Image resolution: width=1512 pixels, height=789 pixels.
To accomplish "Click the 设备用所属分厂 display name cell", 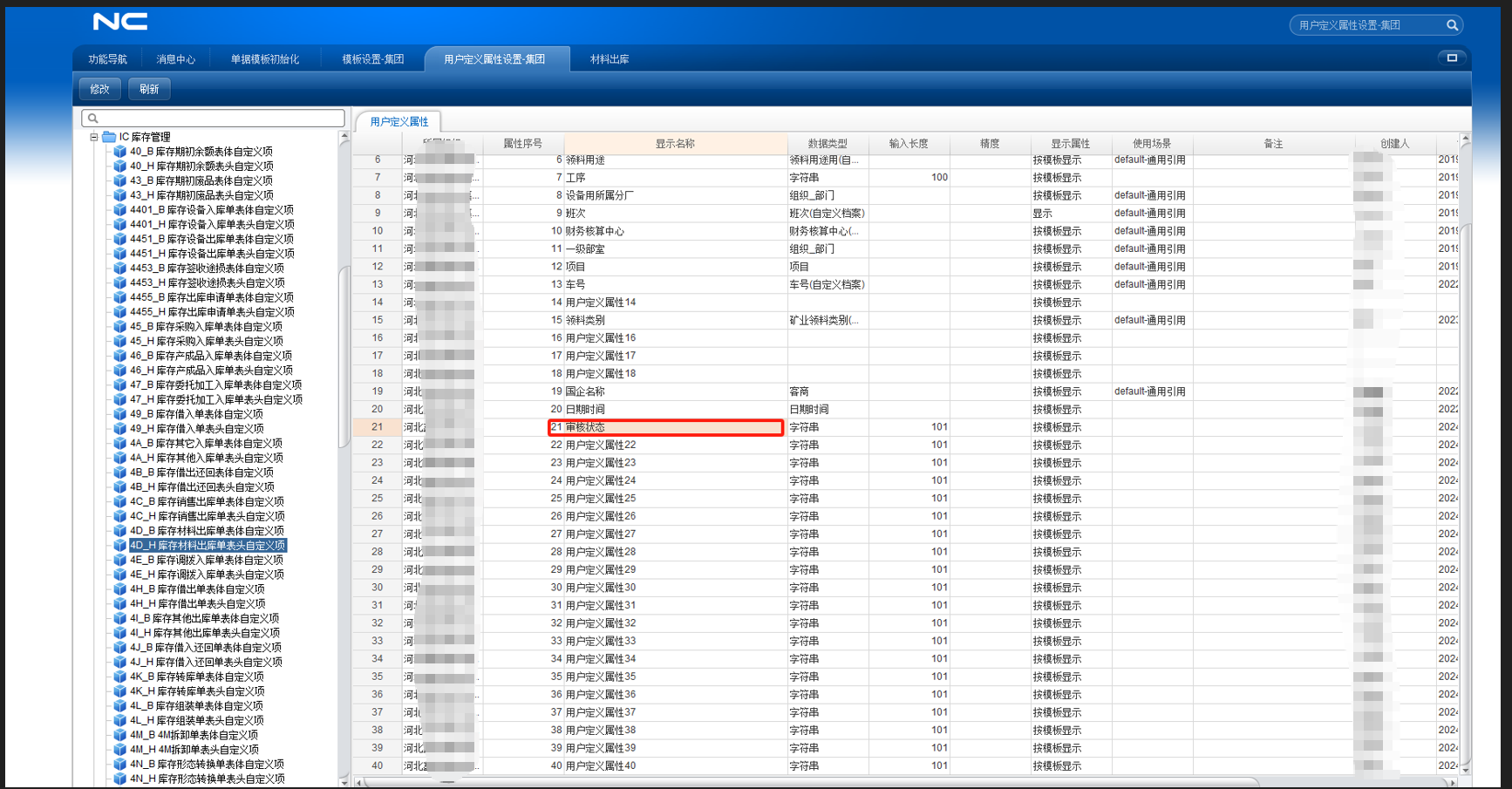I will tap(676, 195).
